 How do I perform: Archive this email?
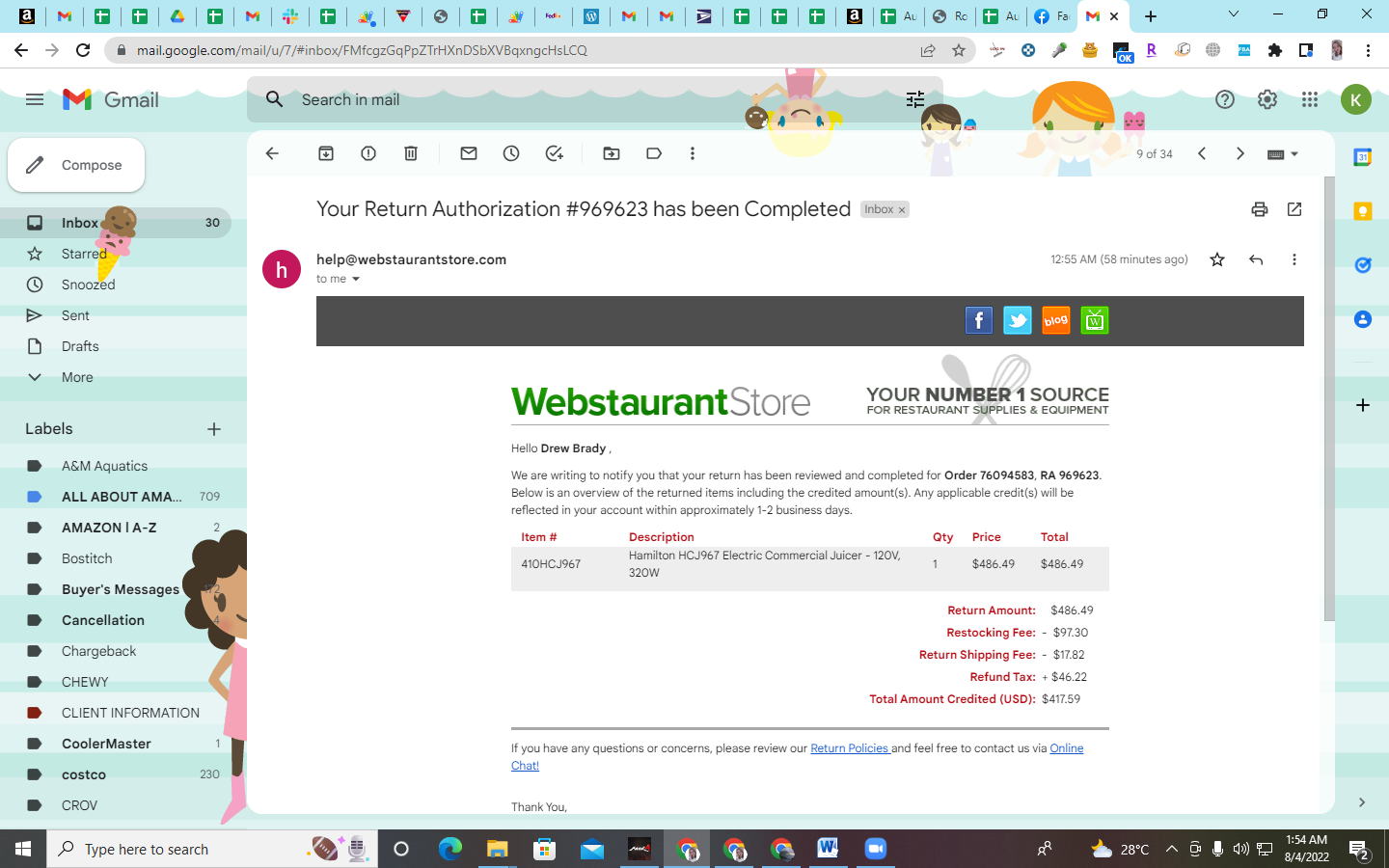pyautogui.click(x=326, y=153)
